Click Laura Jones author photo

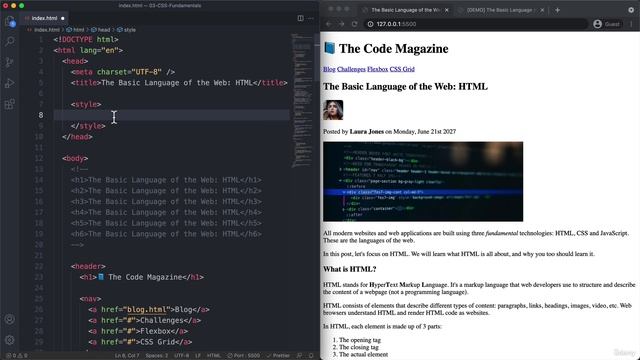click(x=333, y=110)
